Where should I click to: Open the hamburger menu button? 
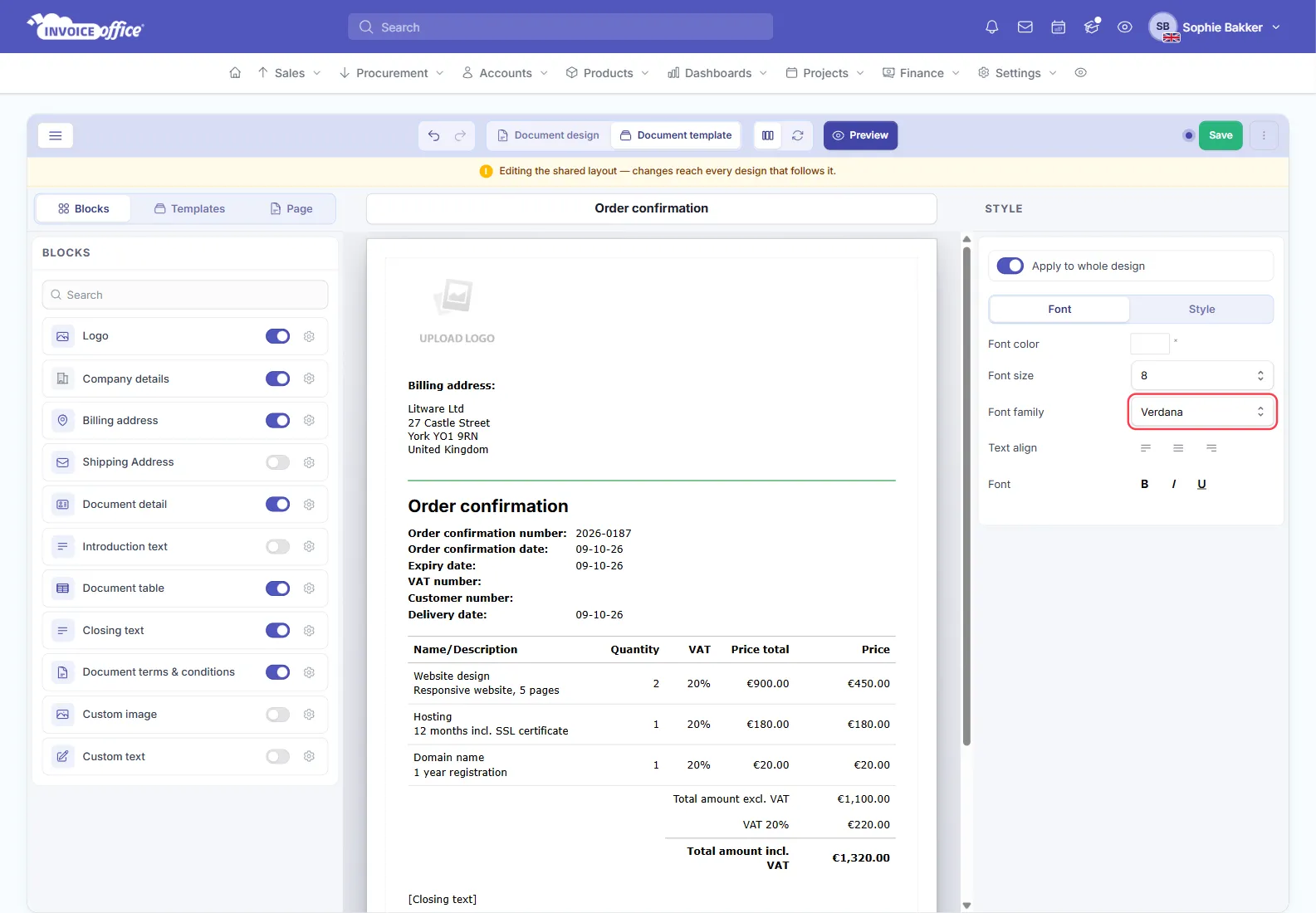pyautogui.click(x=56, y=135)
